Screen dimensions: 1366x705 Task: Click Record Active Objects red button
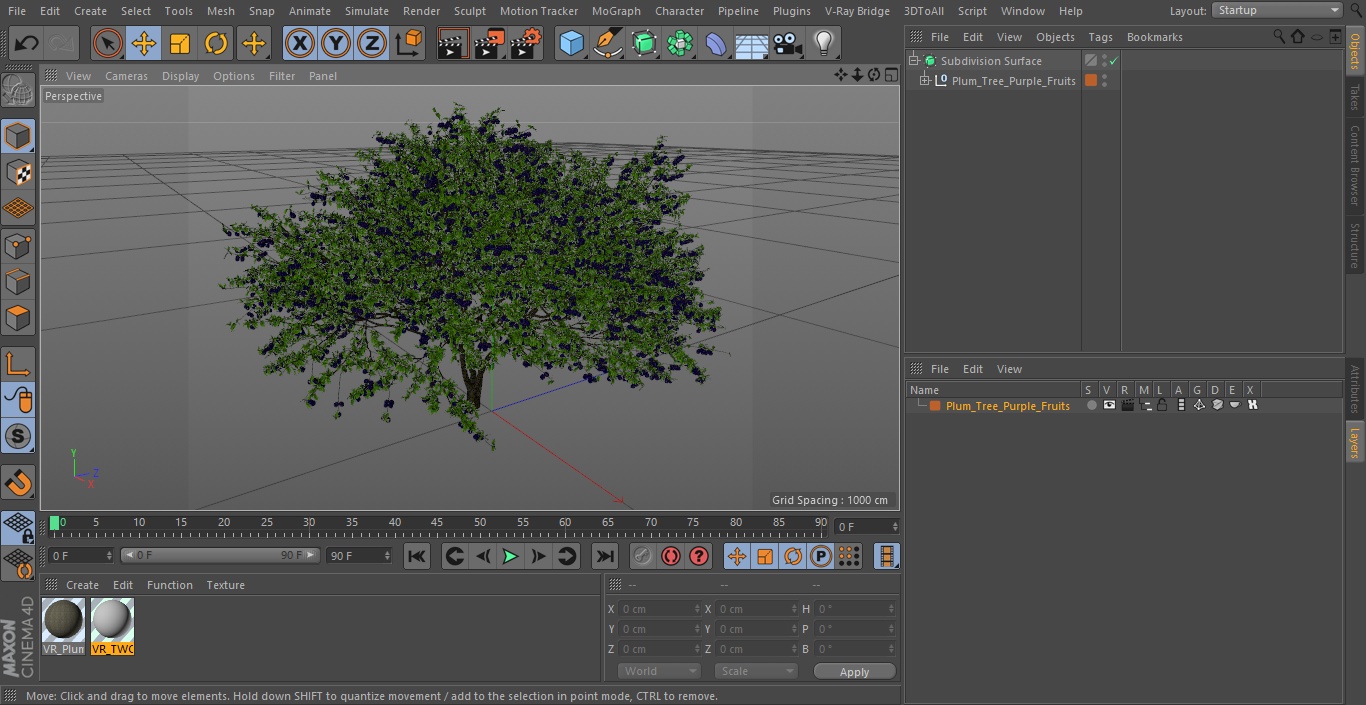[x=643, y=556]
